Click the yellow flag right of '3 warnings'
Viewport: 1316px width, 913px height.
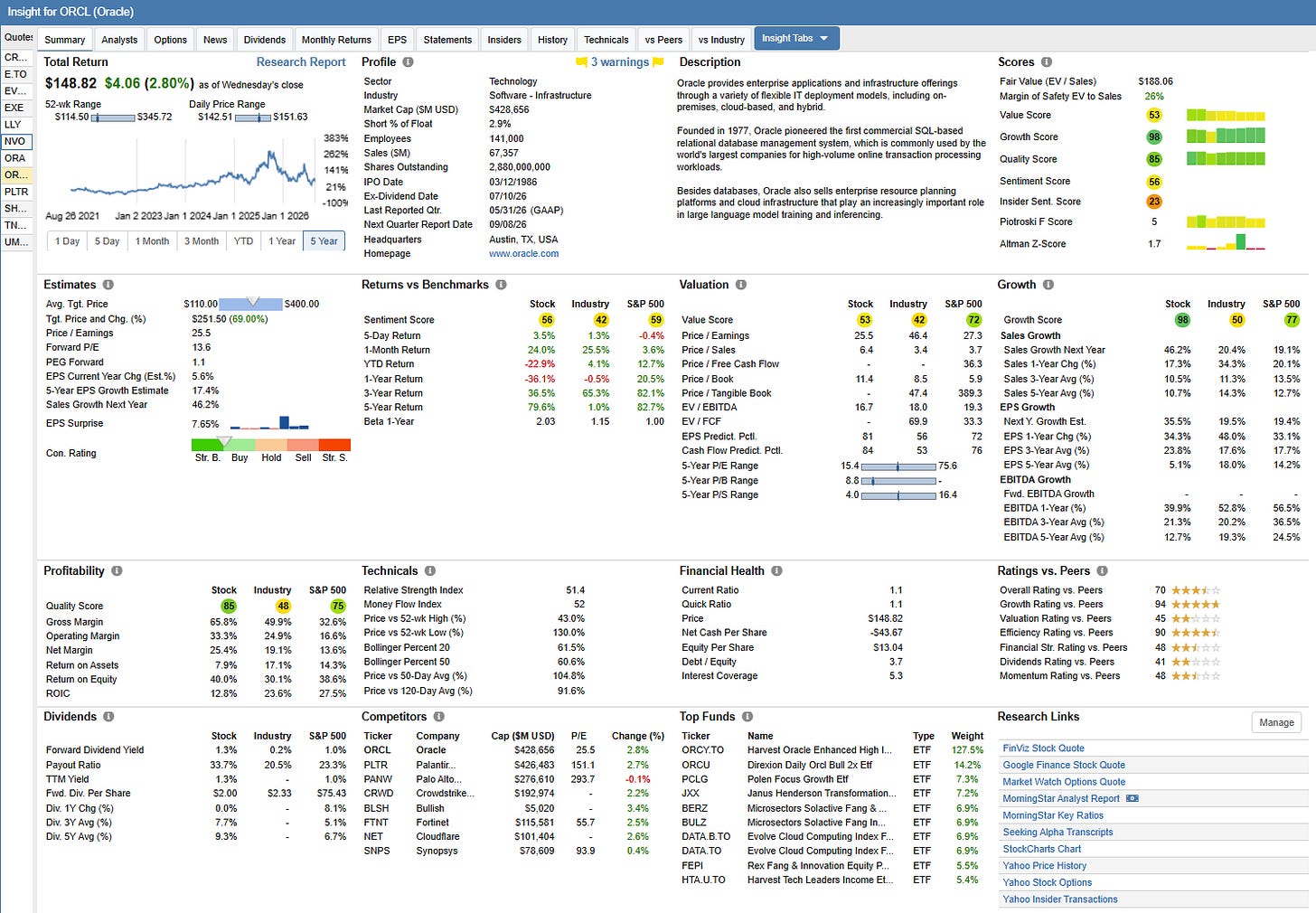[658, 62]
